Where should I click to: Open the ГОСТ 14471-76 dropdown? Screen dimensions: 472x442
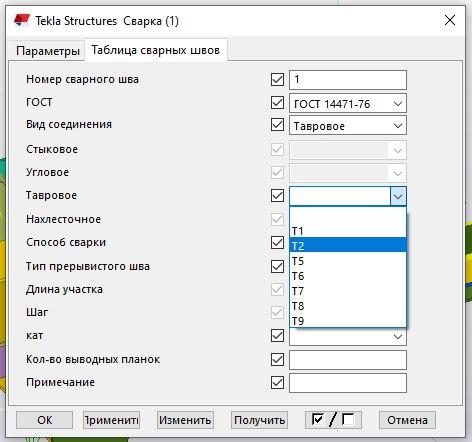(348, 104)
